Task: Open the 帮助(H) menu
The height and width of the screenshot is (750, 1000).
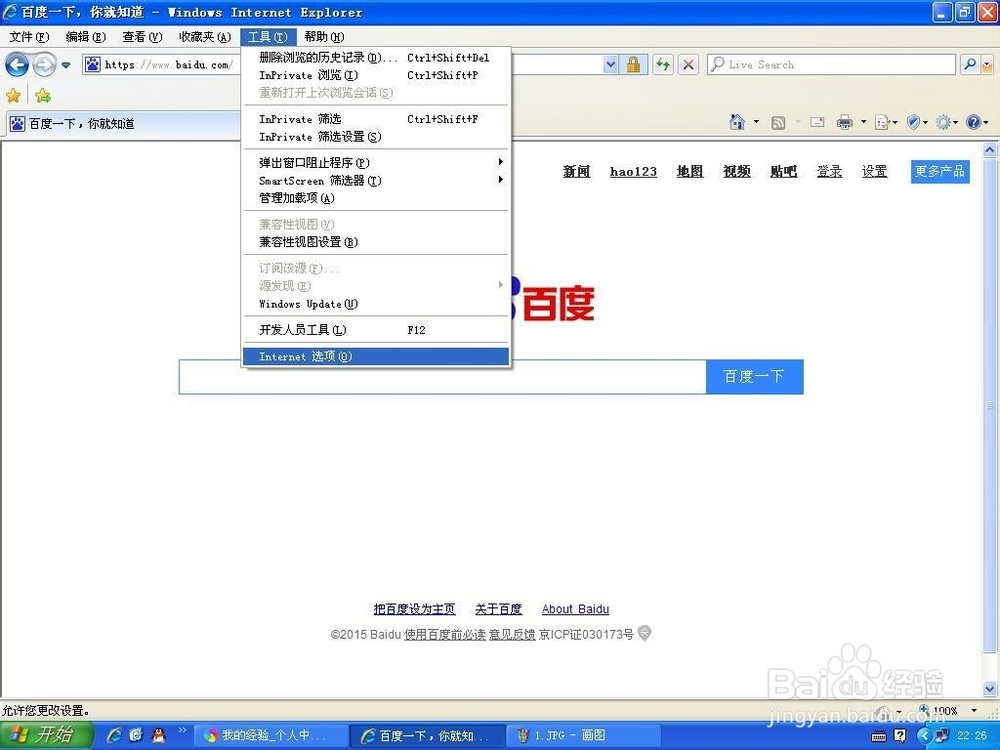Action: 324,37
